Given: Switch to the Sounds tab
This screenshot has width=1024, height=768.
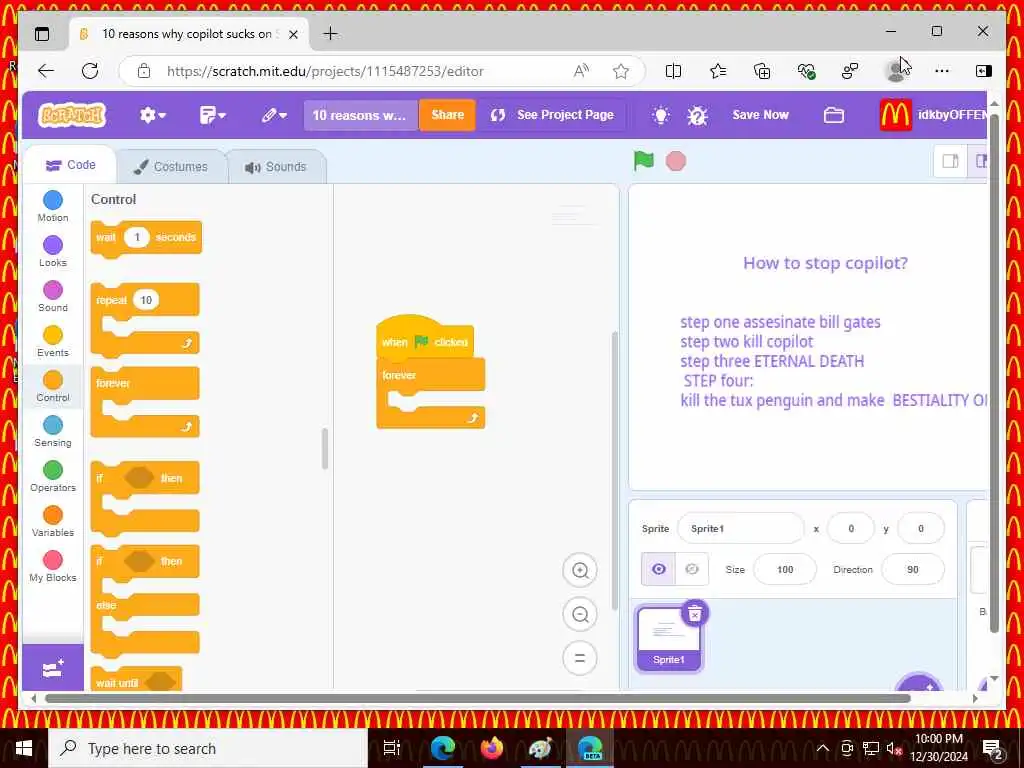Looking at the screenshot, I should click(x=276, y=167).
